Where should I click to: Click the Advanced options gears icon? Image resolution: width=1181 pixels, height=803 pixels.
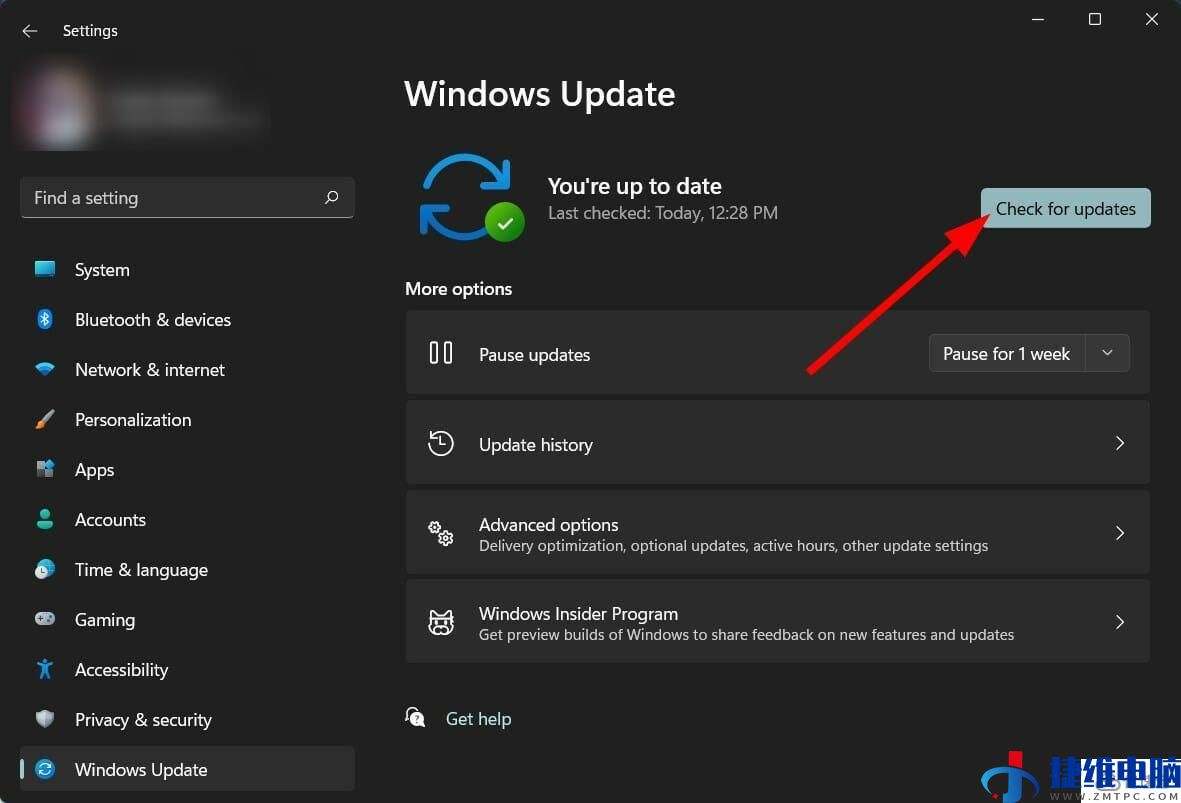[x=441, y=533]
